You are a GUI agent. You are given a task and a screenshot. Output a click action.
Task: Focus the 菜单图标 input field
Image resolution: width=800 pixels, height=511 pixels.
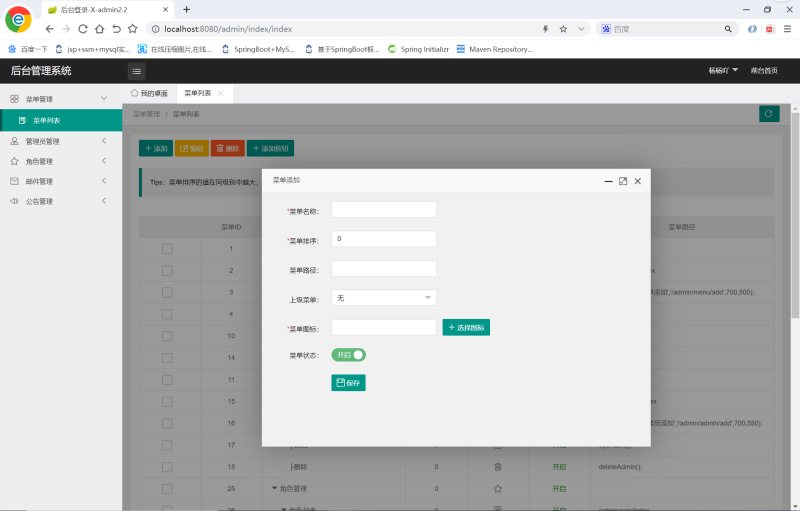click(x=384, y=327)
